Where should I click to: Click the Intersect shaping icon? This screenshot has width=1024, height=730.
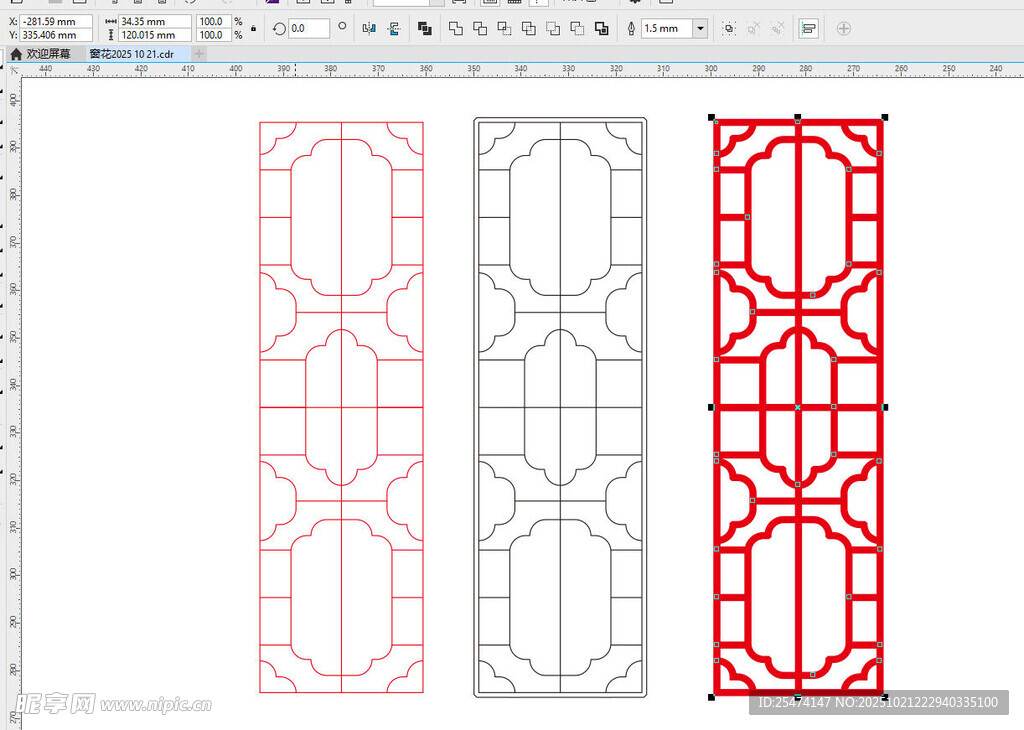[x=504, y=29]
